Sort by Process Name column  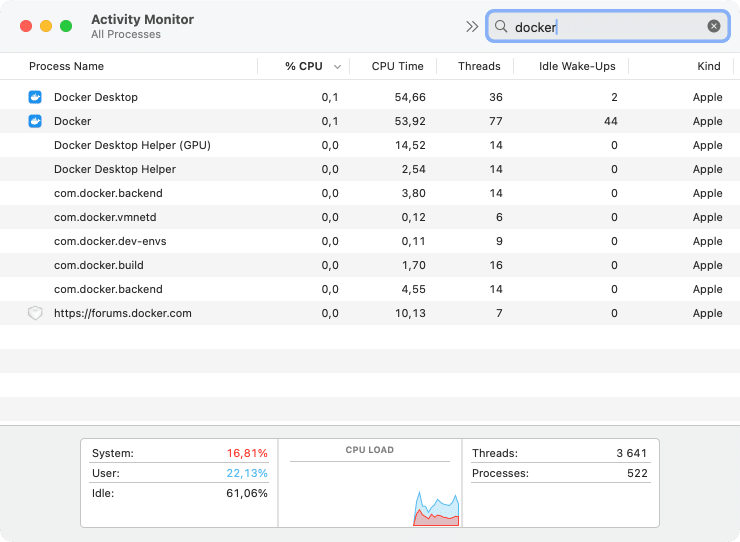pos(67,66)
